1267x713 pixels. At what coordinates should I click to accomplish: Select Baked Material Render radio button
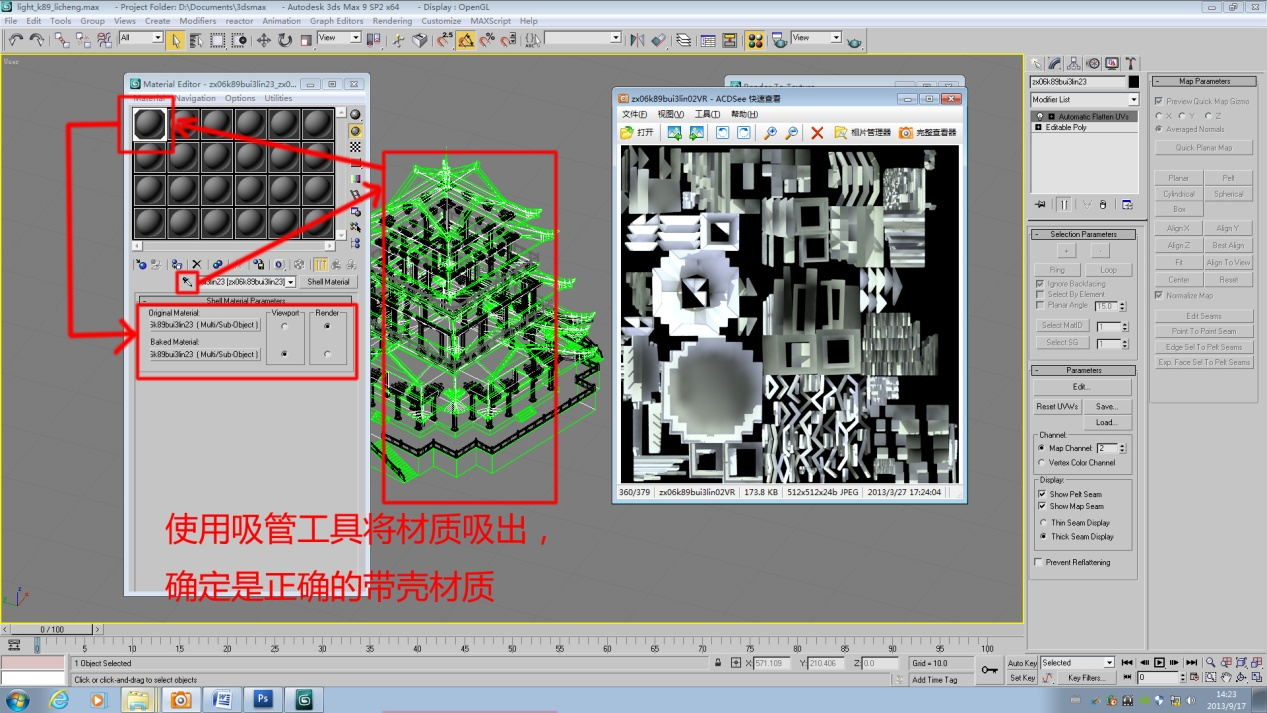[x=327, y=354]
